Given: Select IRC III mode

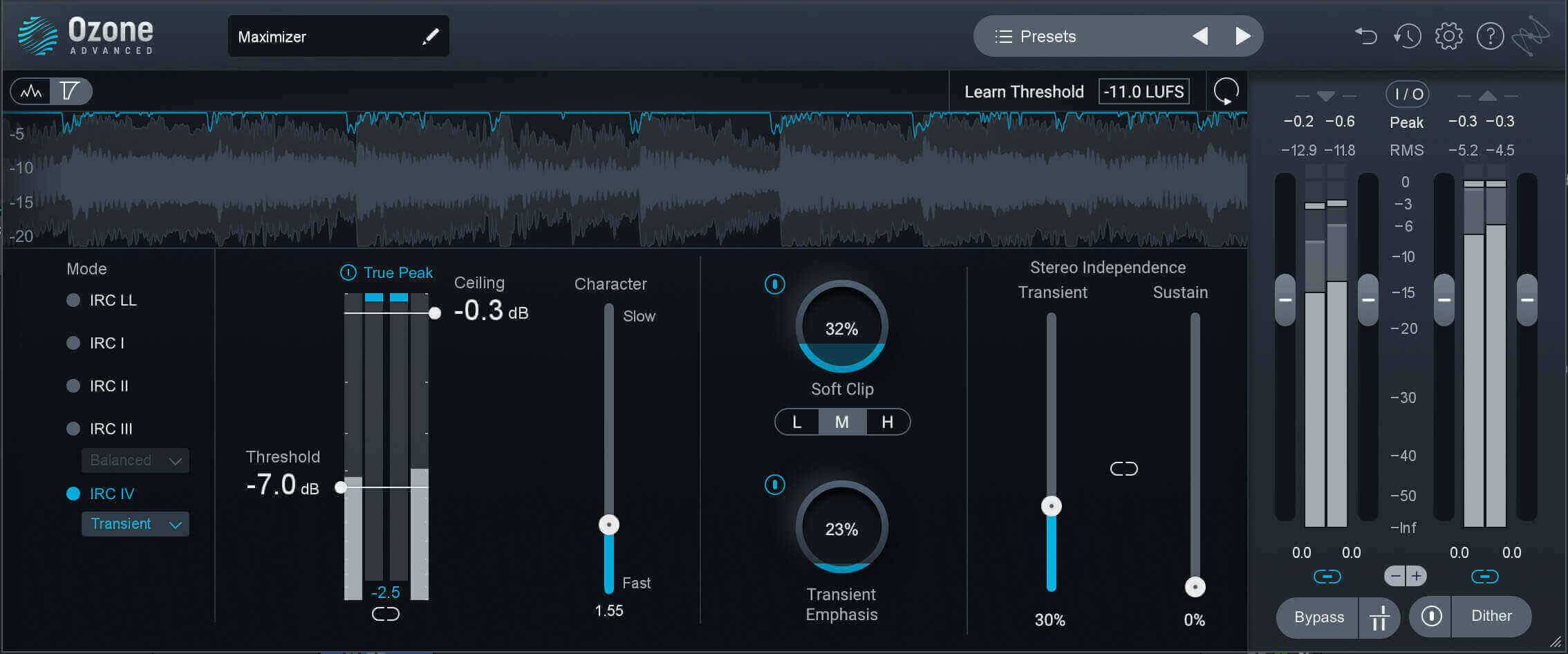Looking at the screenshot, I should click(100, 429).
